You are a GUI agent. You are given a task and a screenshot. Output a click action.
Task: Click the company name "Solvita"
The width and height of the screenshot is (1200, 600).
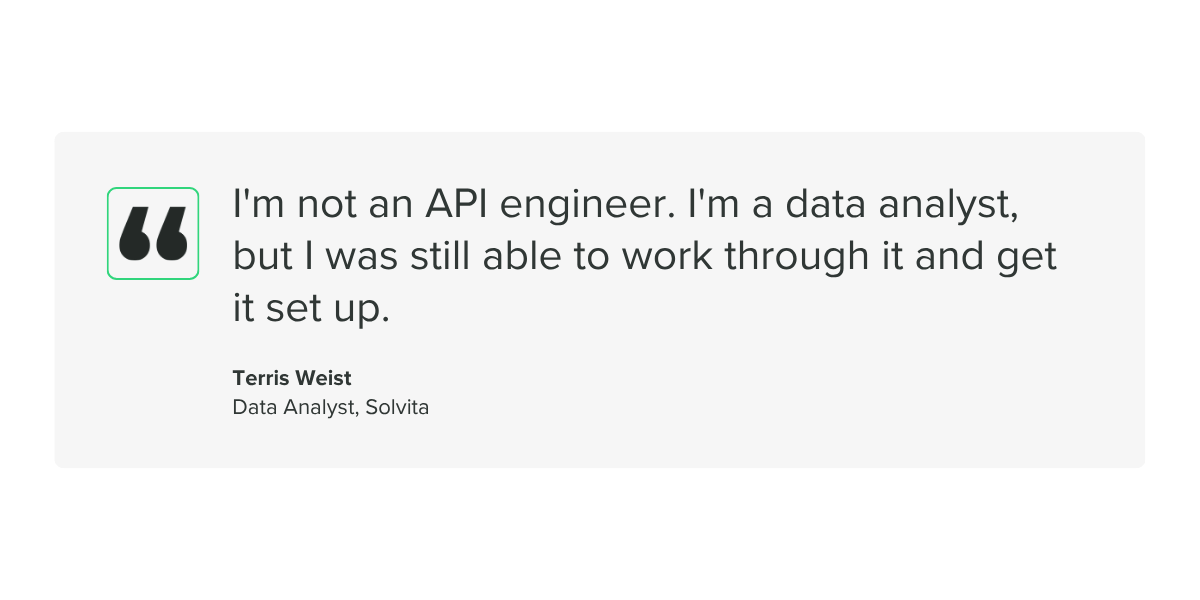397,408
